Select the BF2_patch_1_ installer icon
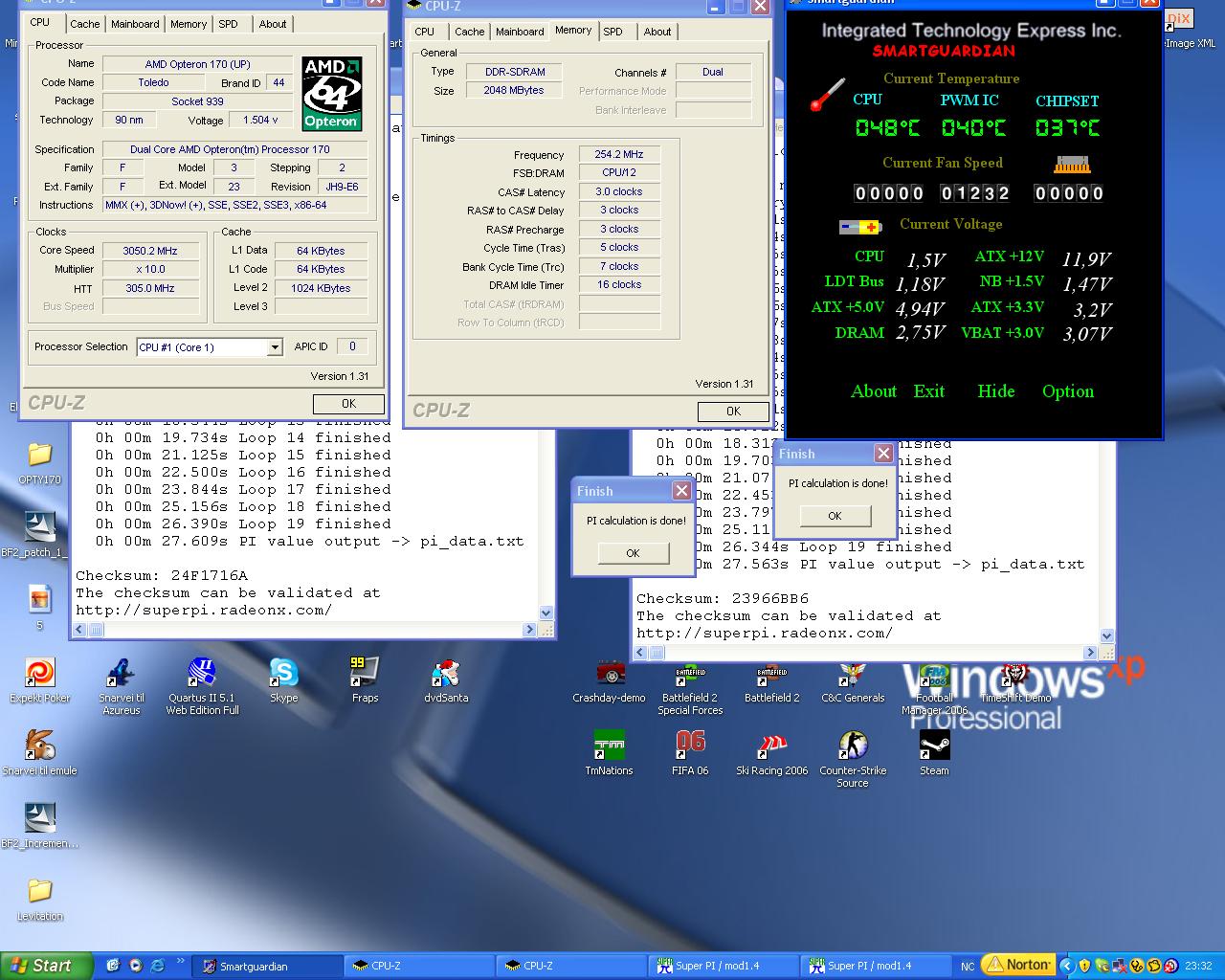Screen dimensions: 1225x980 click(x=39, y=534)
